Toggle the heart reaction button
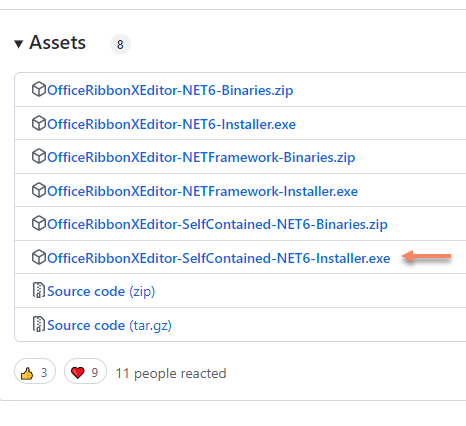Image resolution: width=466 pixels, height=426 pixels. click(85, 372)
